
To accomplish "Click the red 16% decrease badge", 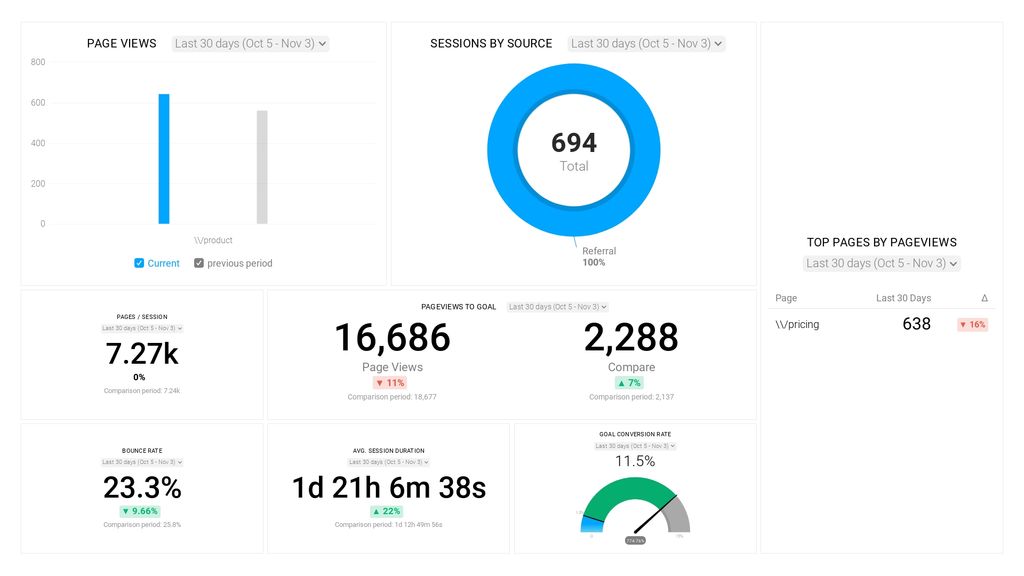I will coord(972,325).
